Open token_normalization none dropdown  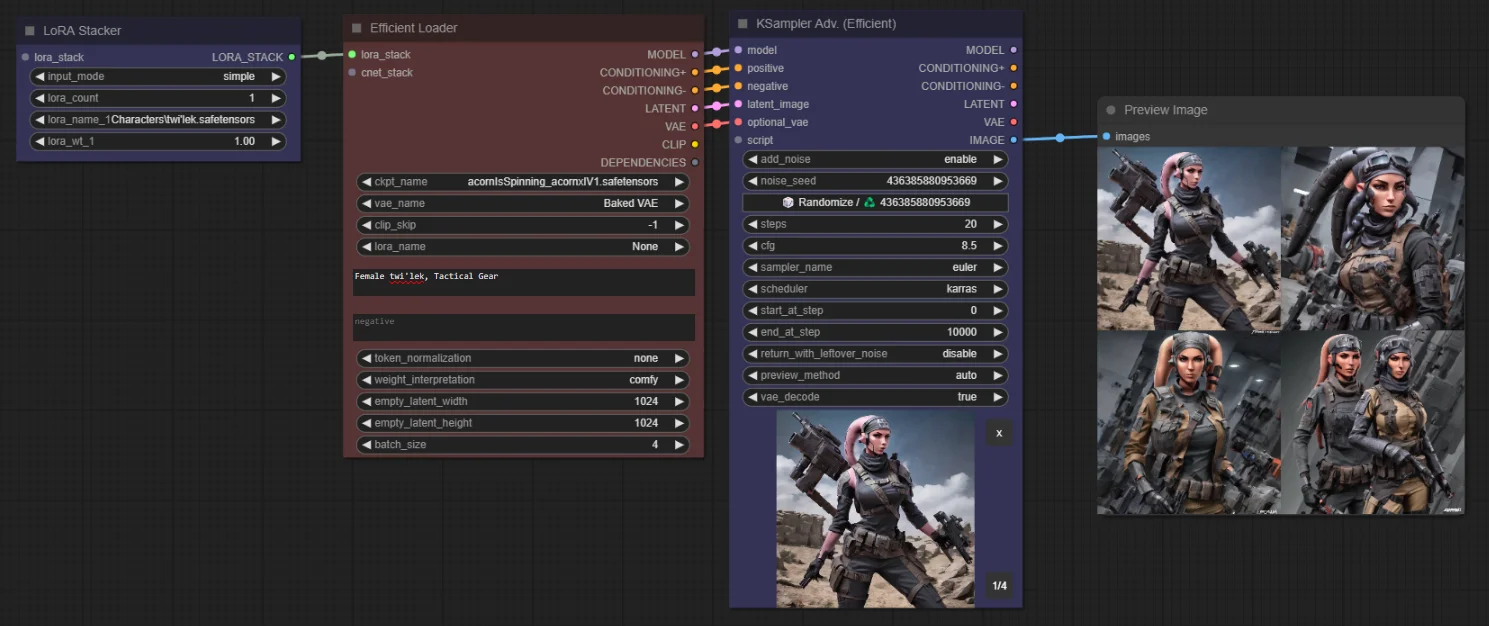pos(523,358)
